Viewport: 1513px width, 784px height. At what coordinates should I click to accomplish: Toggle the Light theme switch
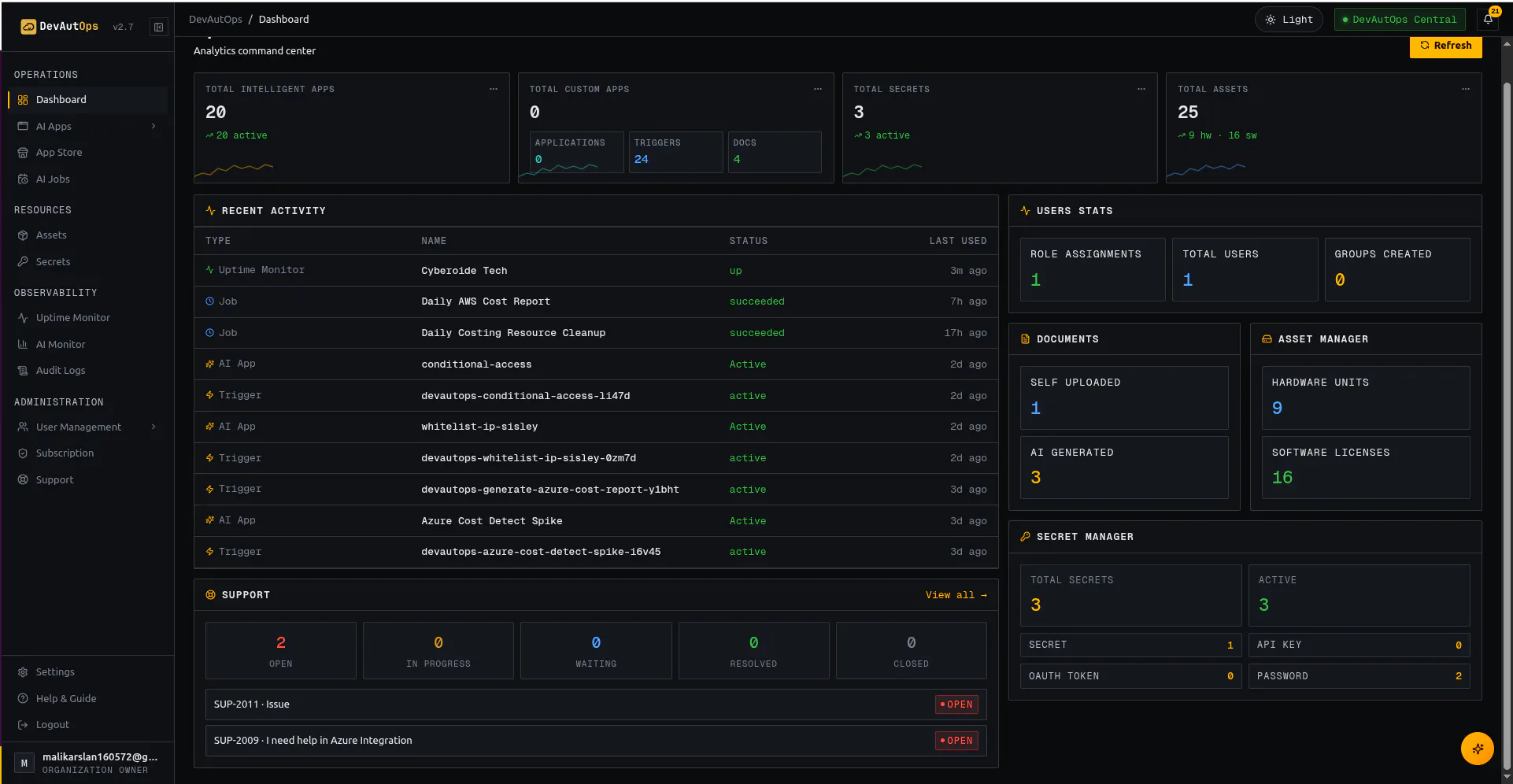point(1289,20)
